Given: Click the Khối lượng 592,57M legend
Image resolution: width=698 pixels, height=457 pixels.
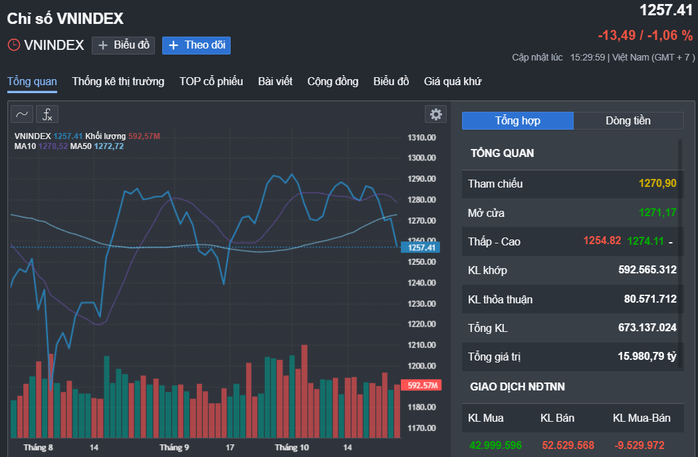Looking at the screenshot, I should coord(122,136).
